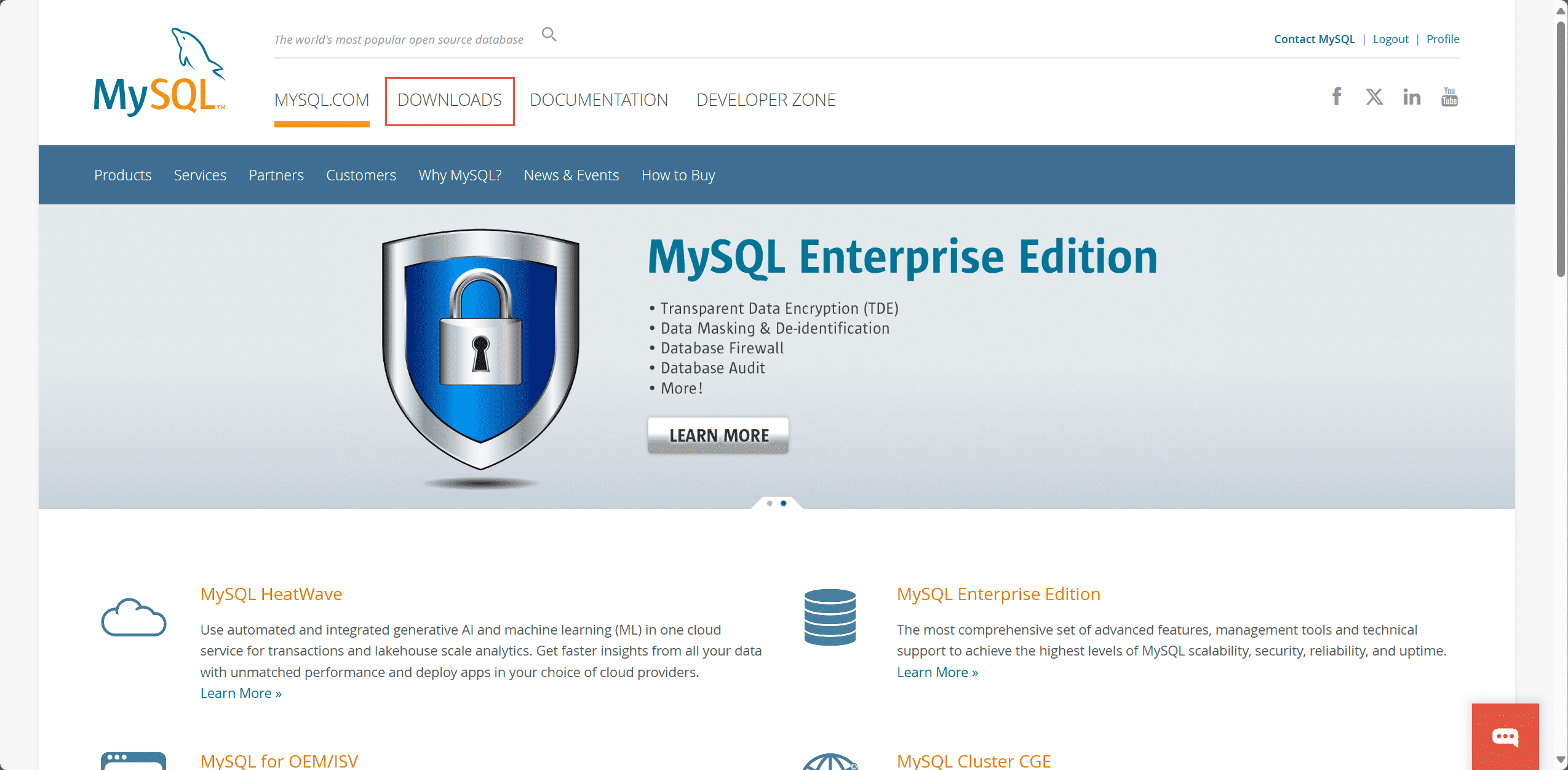Open the Services navigation menu

click(200, 175)
